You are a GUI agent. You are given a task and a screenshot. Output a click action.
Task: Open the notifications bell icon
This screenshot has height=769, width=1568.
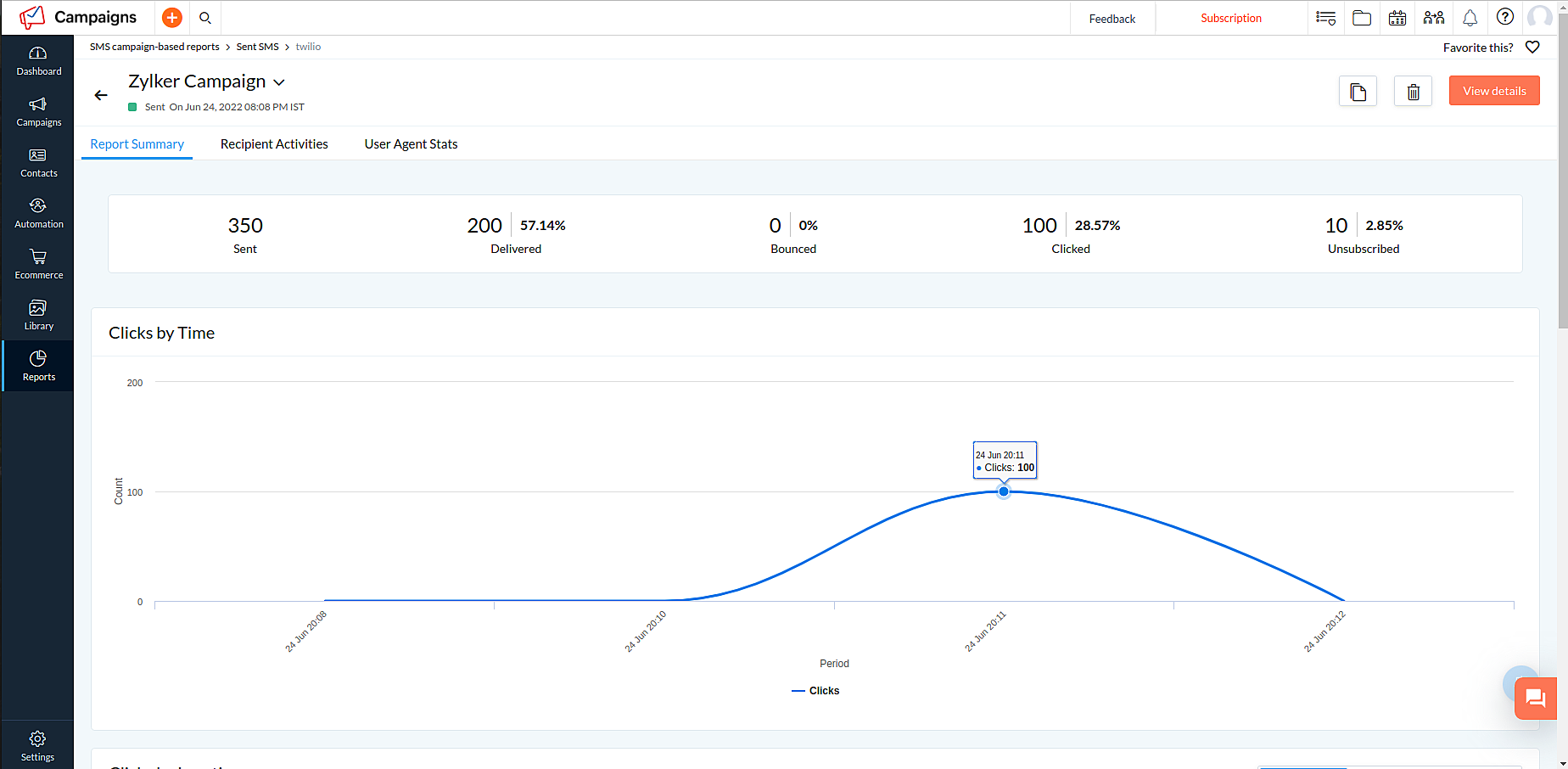pyautogui.click(x=1470, y=18)
